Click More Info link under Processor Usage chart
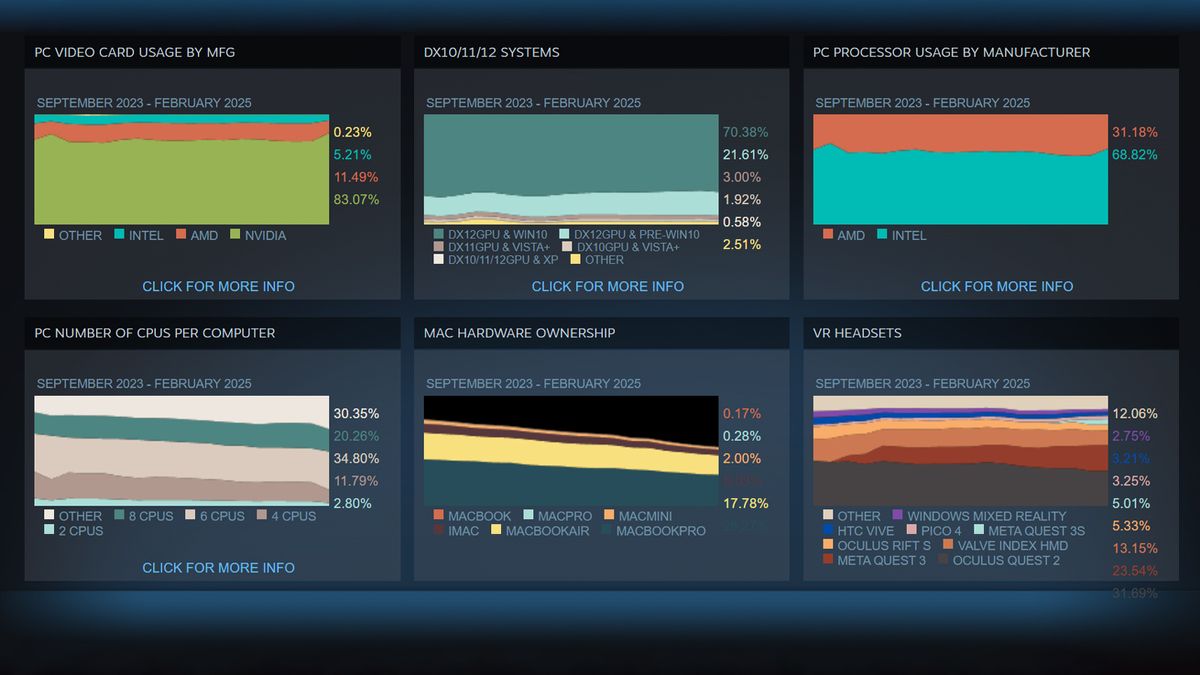1200x675 pixels. (996, 286)
